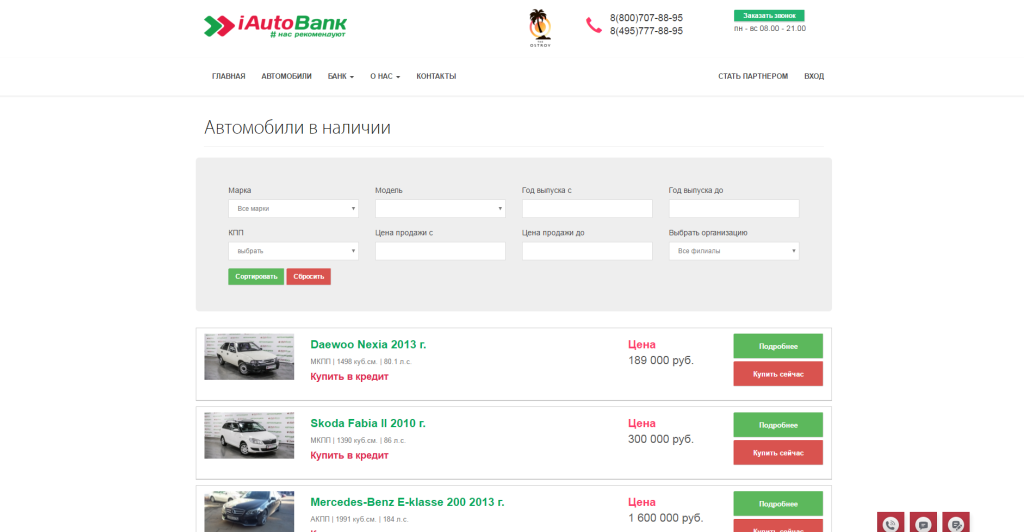Focus the Цена продажи до field

click(587, 251)
